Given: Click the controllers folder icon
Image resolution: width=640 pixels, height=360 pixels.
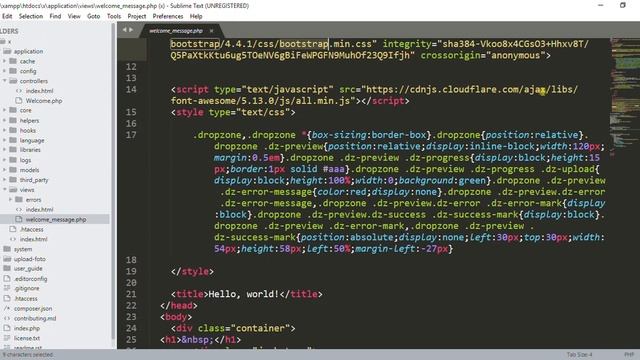Looking at the screenshot, I should click(13, 81).
